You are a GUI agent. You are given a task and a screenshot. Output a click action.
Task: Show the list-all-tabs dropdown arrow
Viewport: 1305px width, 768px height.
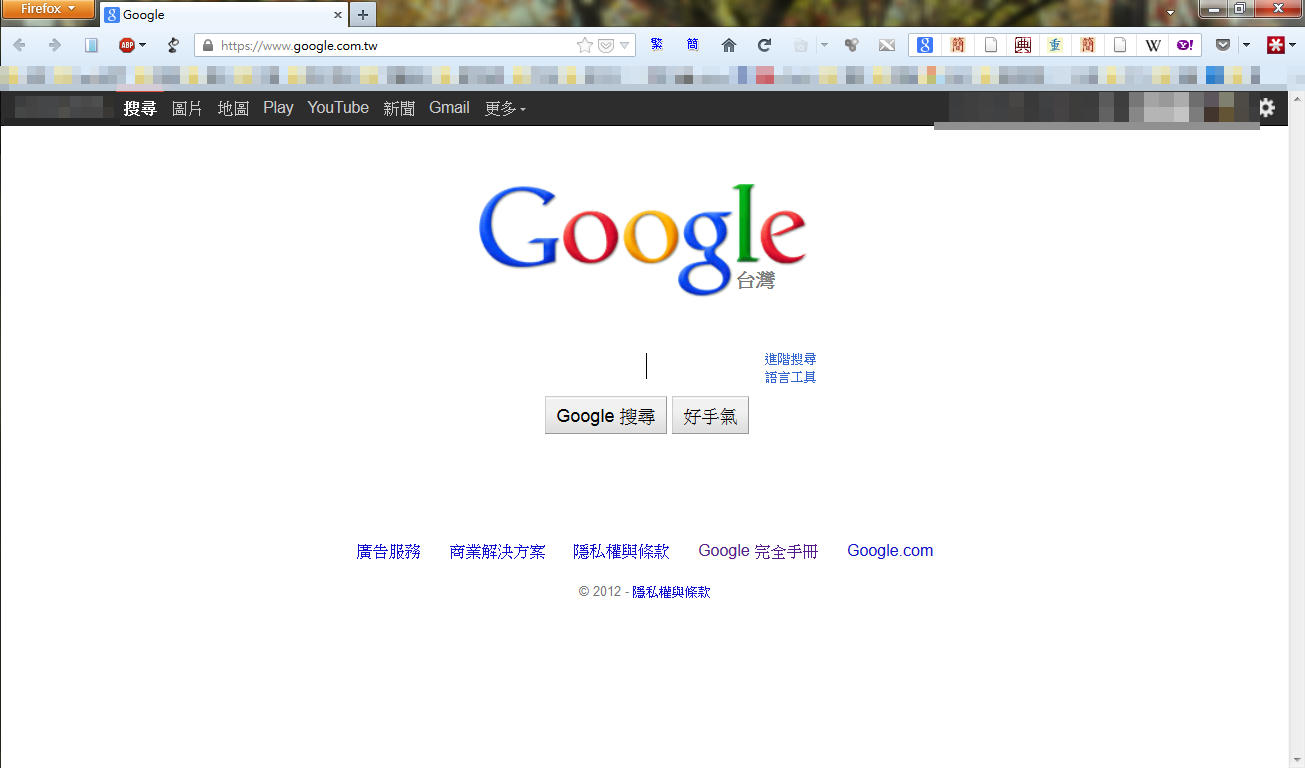coord(1171,12)
